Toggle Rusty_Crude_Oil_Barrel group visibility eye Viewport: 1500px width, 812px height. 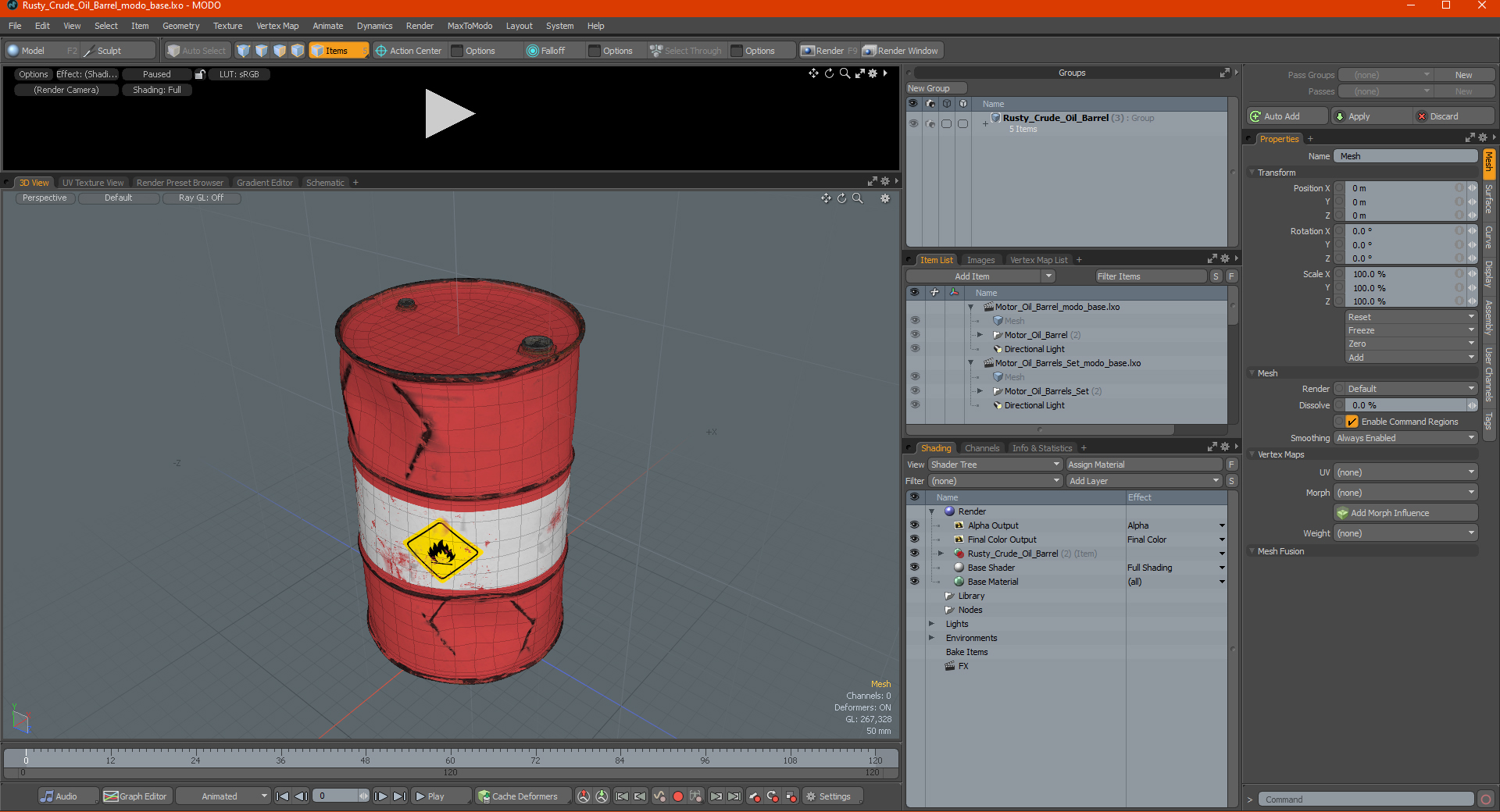913,123
